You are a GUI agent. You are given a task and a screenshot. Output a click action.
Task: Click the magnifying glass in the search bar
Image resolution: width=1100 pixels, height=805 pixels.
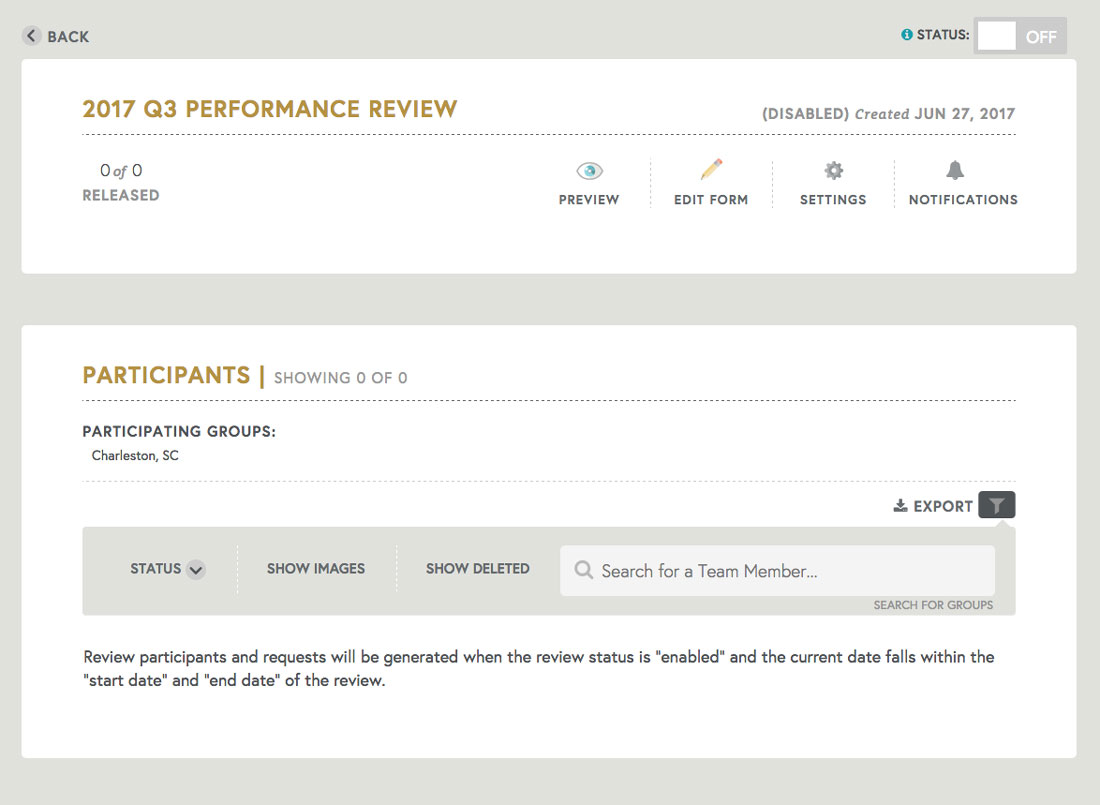pos(583,570)
